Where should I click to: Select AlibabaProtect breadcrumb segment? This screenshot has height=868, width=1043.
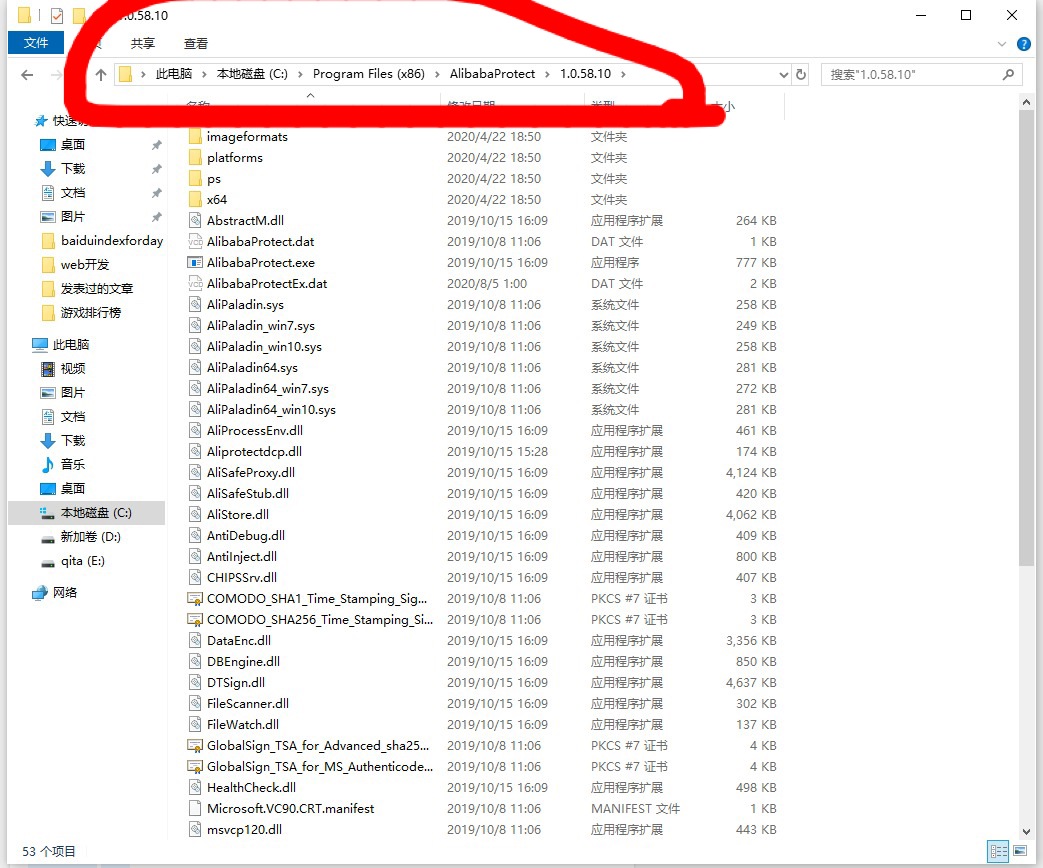click(x=492, y=74)
